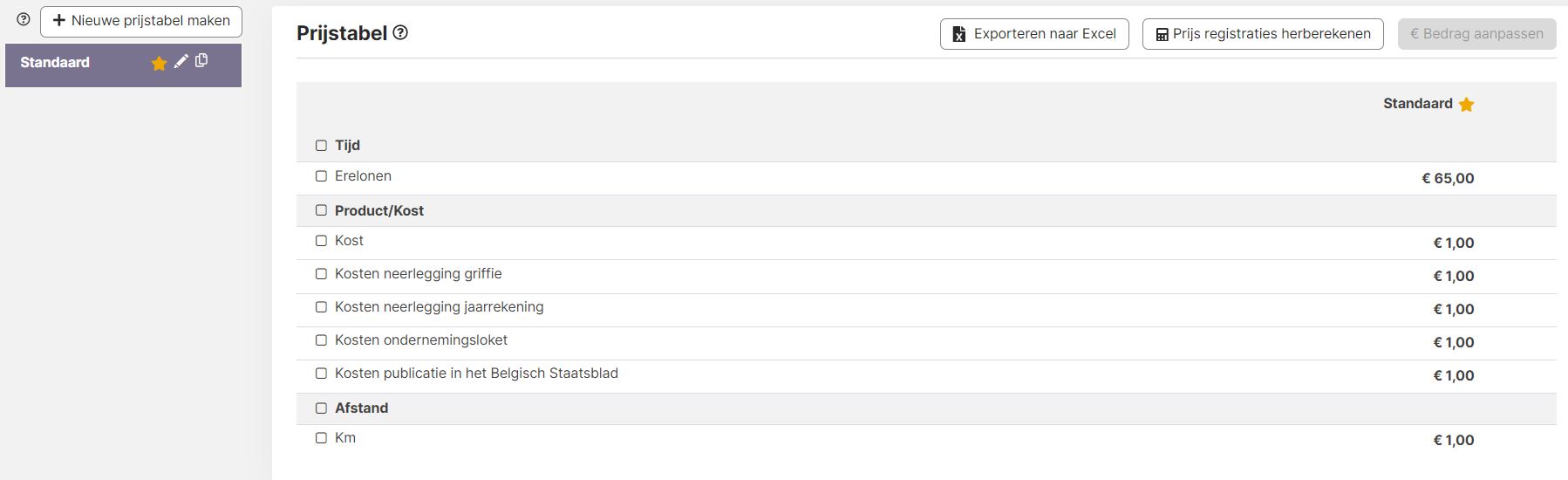This screenshot has width=1568, height=480.
Task: Click the help icon beside Prijstabel title
Action: coord(400,33)
